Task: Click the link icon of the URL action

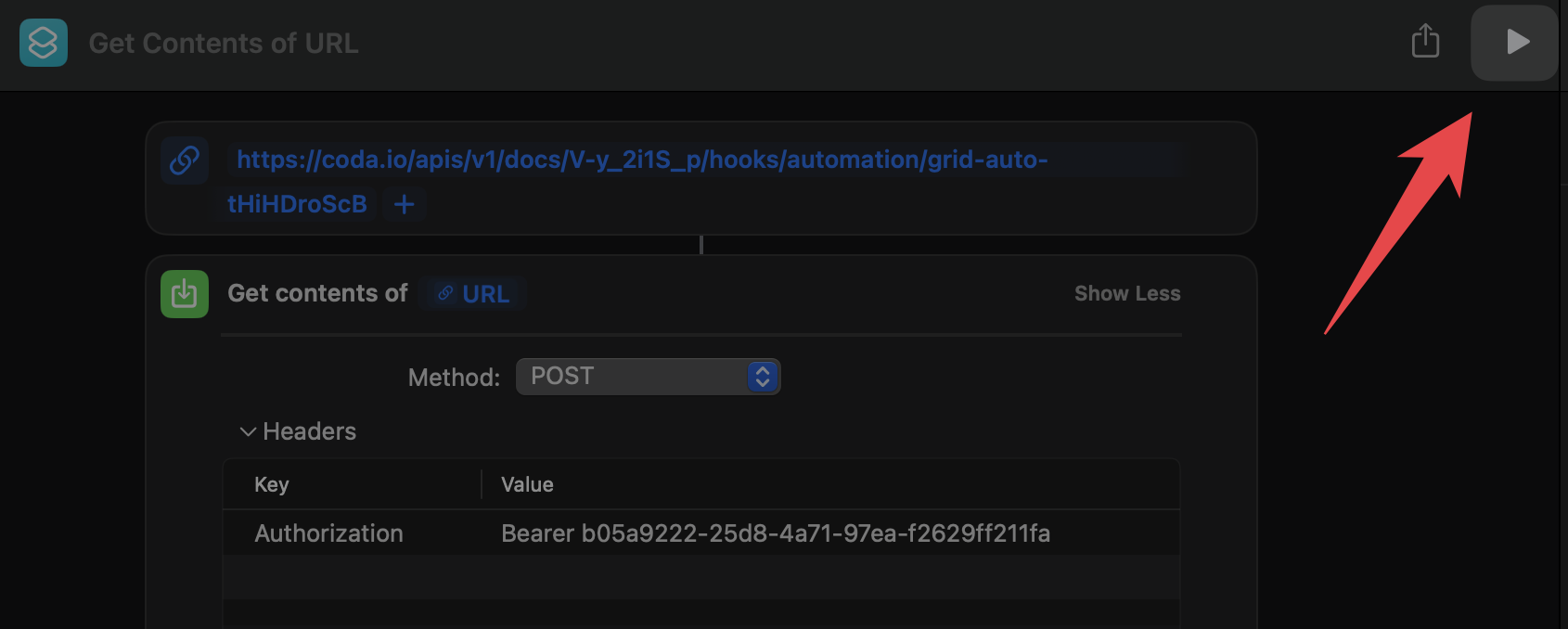Action: 185,160
